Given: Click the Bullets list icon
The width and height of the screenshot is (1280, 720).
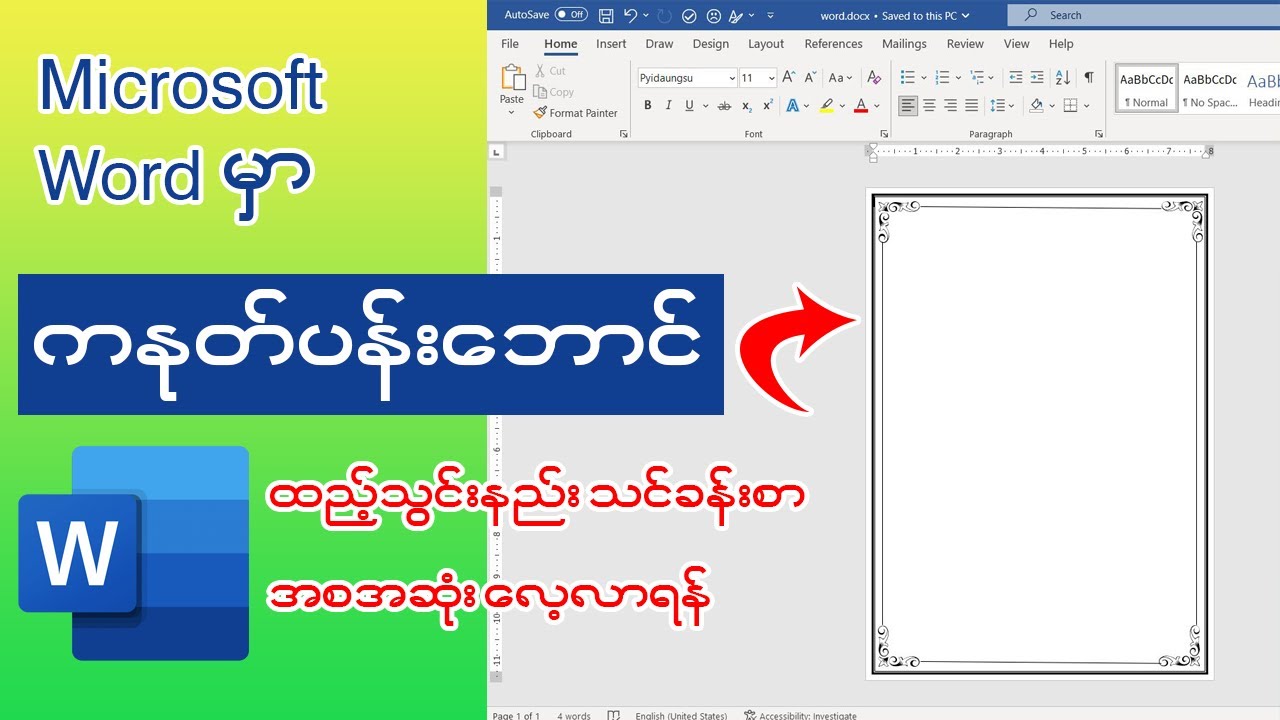Looking at the screenshot, I should pos(907,78).
